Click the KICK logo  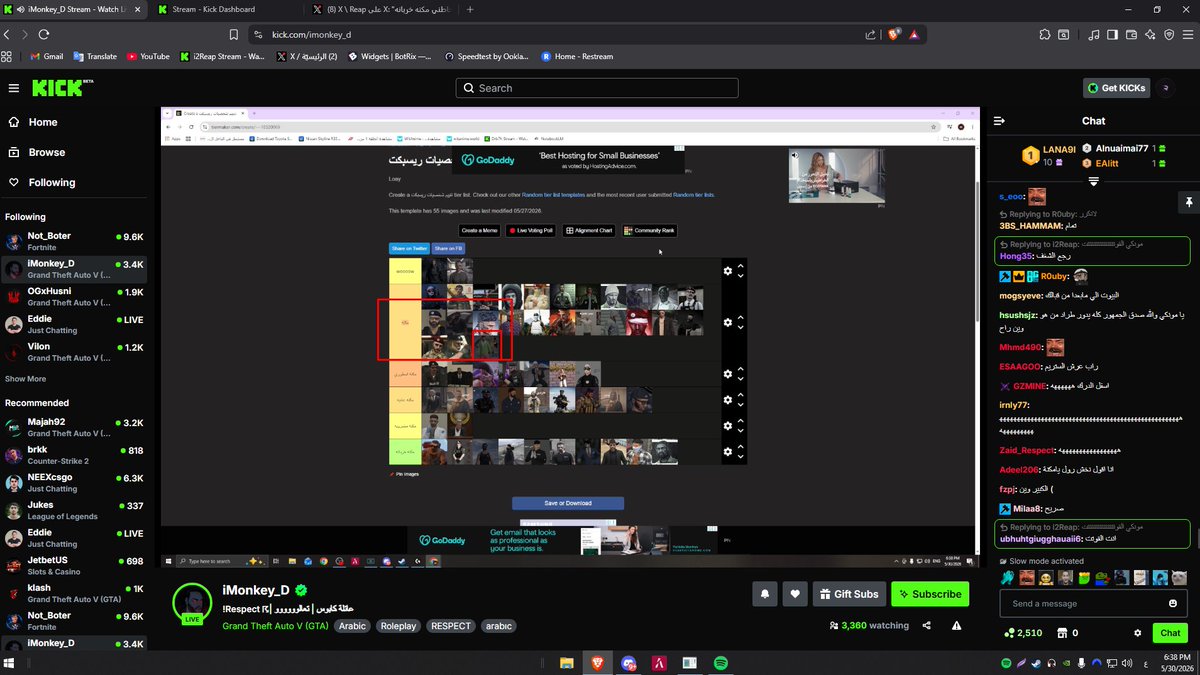coord(63,88)
